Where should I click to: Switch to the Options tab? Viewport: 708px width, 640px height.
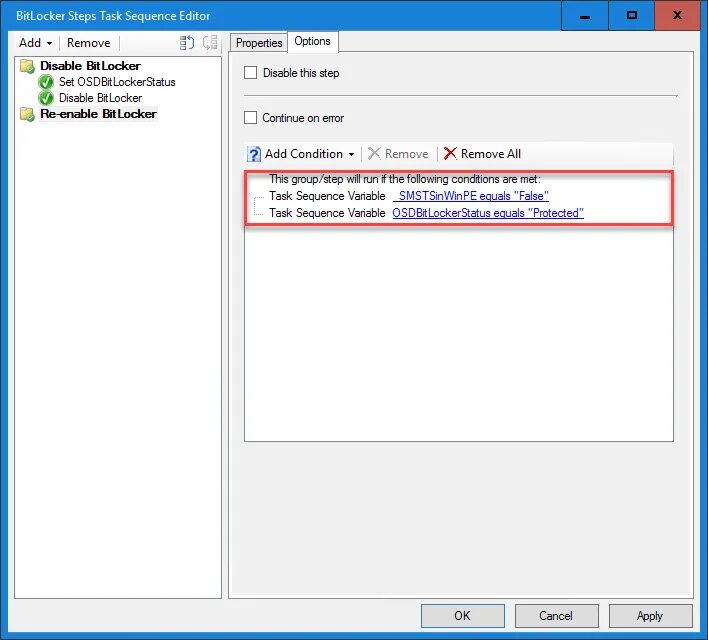click(x=312, y=41)
